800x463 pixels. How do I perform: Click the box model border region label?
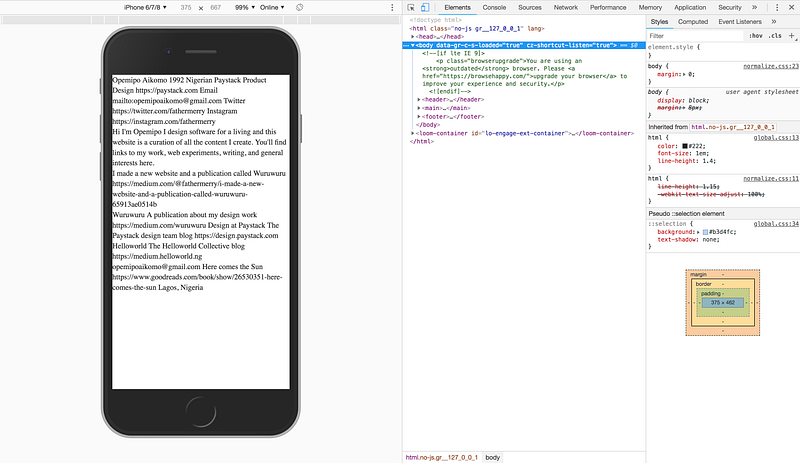point(704,284)
